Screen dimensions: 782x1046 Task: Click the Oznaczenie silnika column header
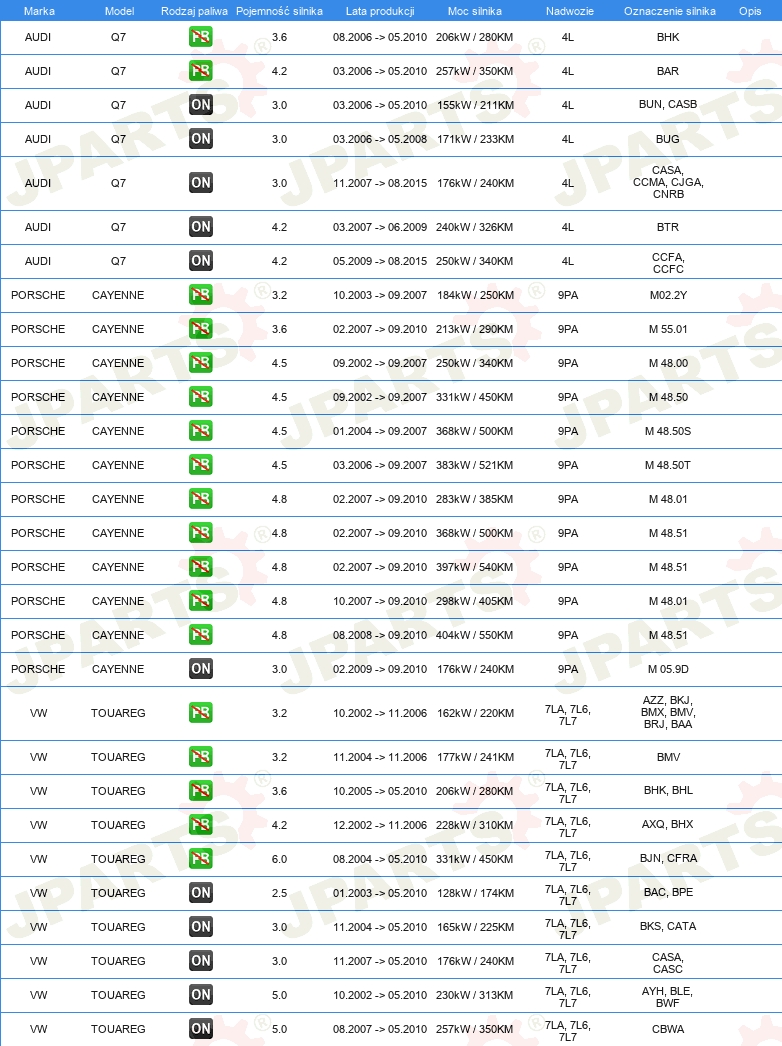tap(669, 11)
